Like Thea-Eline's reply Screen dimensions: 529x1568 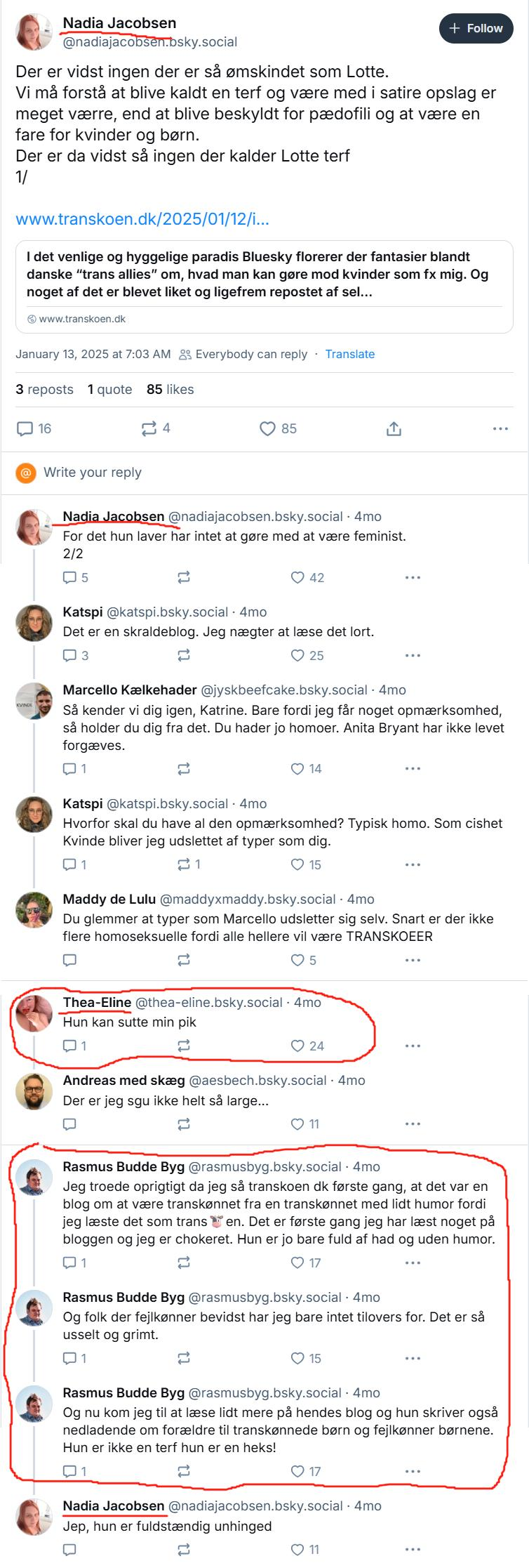[298, 1046]
